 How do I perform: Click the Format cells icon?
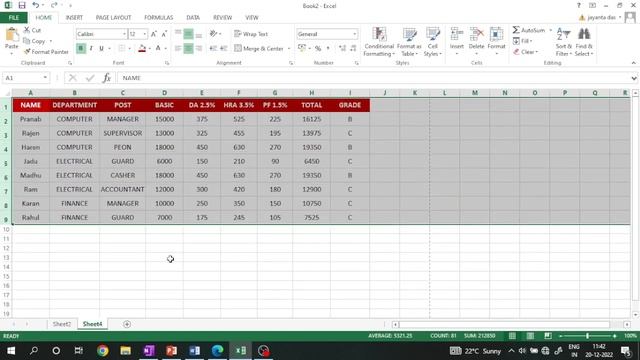coord(496,34)
